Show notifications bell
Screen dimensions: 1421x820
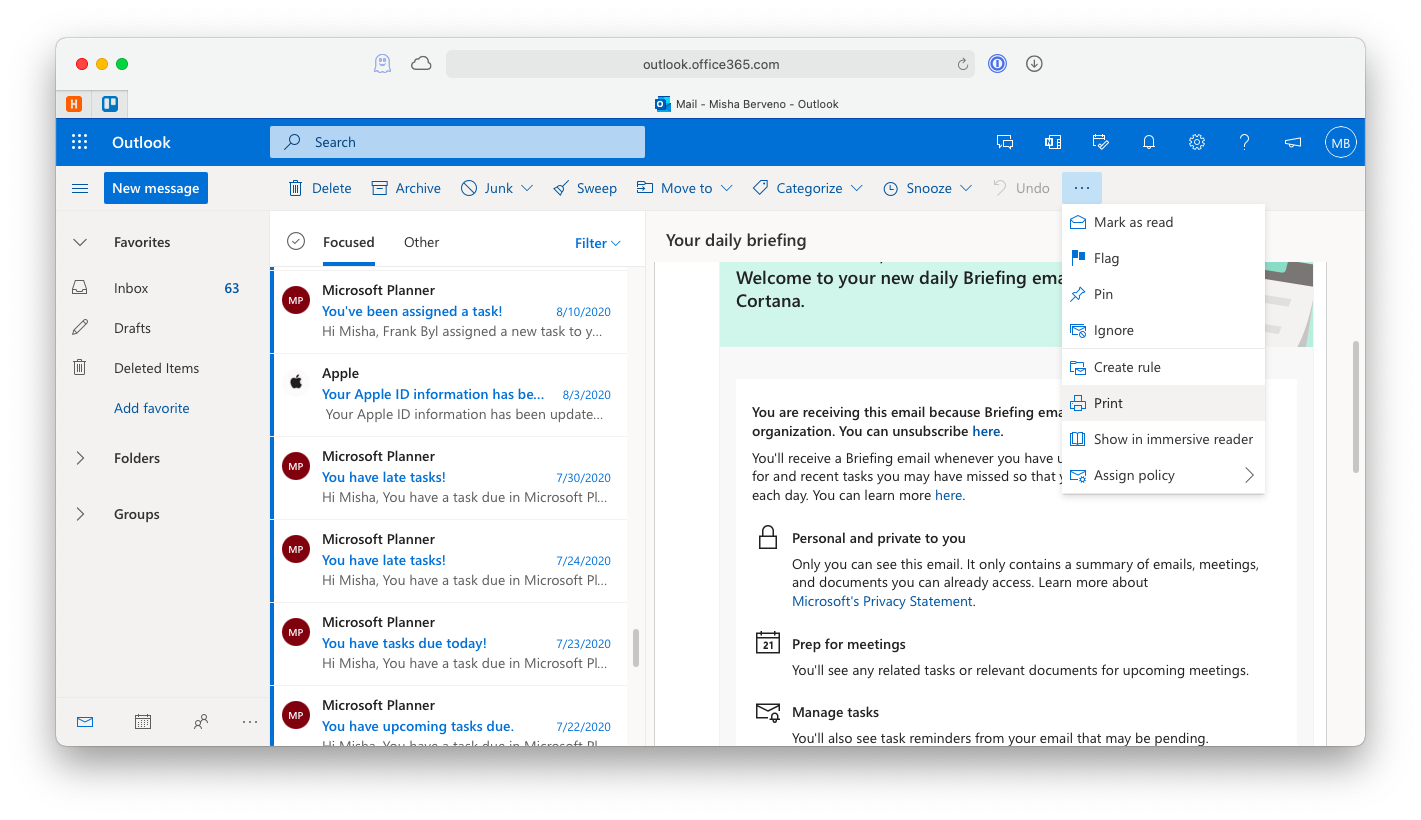1149,142
